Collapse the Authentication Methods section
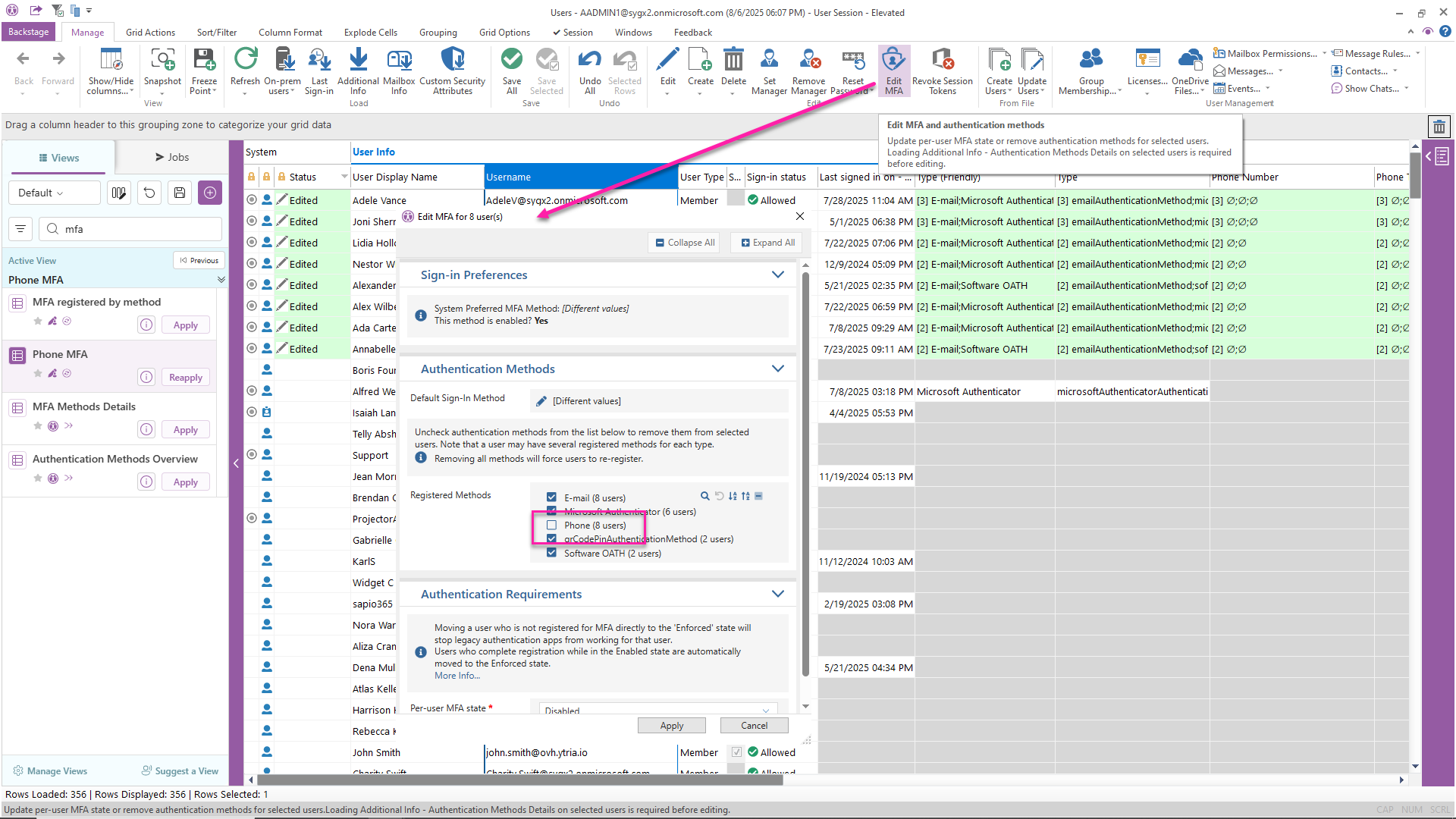Image resolution: width=1456 pixels, height=819 pixels. [777, 369]
